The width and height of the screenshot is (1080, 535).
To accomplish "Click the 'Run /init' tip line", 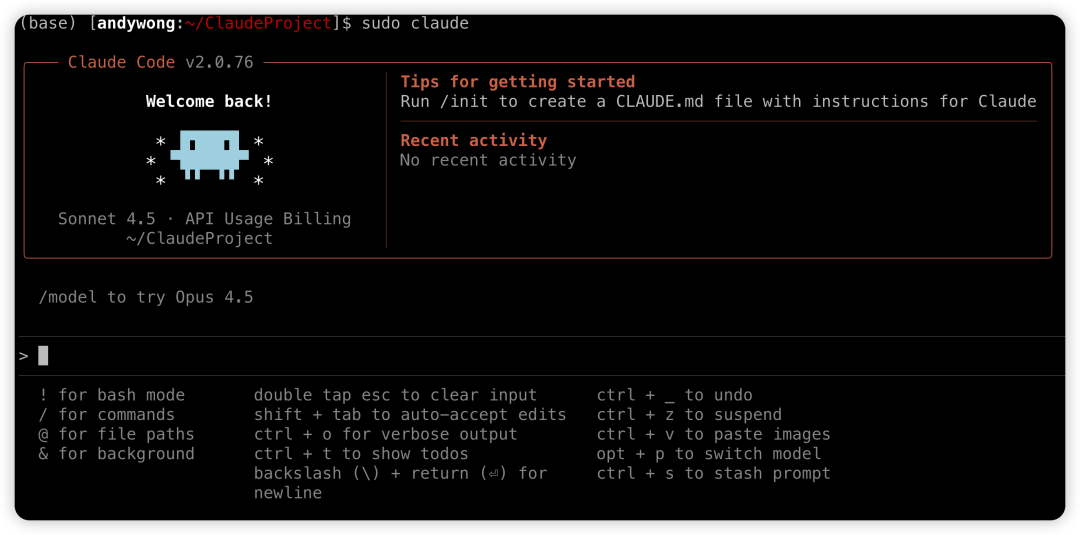I will coord(718,101).
